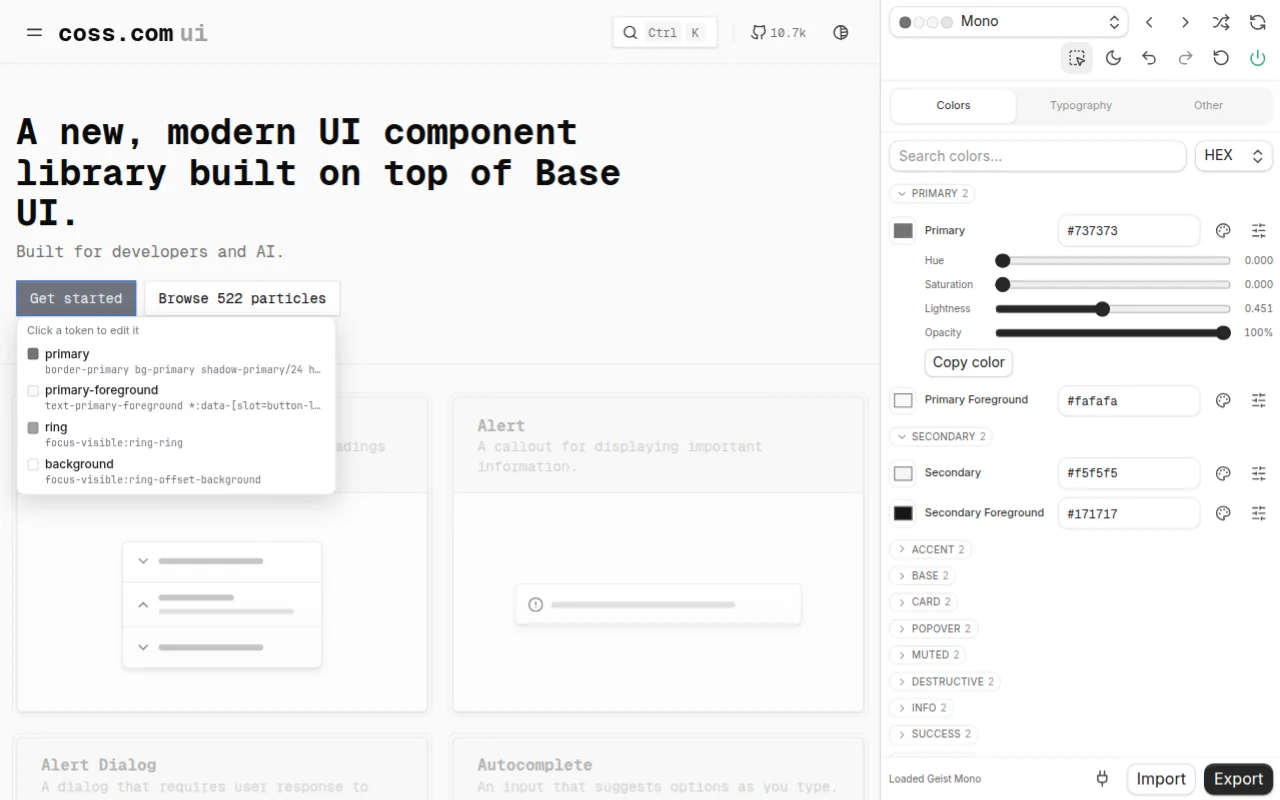Toggle the green power button
1280x800 pixels.
tap(1258, 58)
